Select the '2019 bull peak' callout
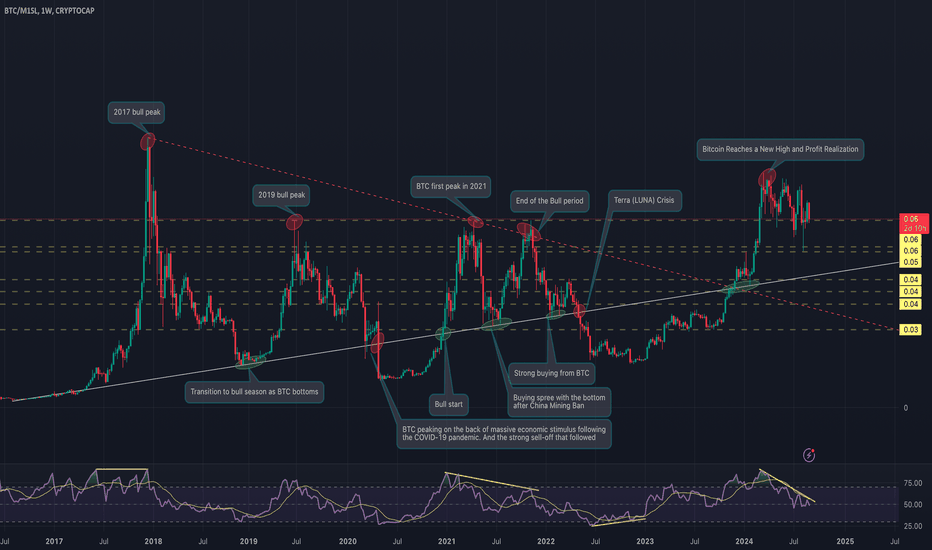Screen dimensions: 932x550 (282, 195)
